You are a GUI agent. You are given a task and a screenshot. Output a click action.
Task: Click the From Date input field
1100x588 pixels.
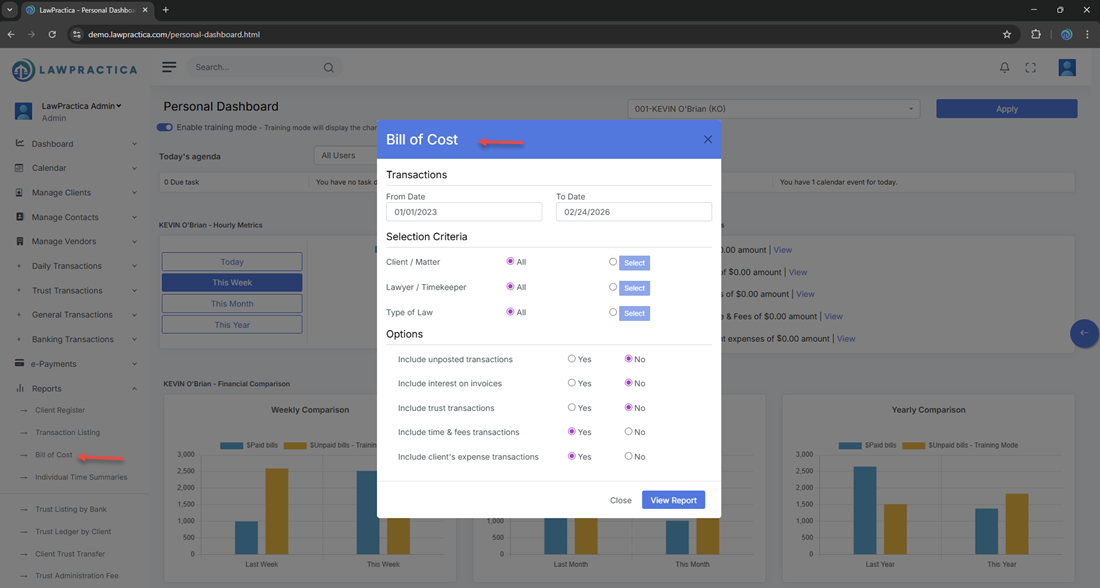click(464, 212)
